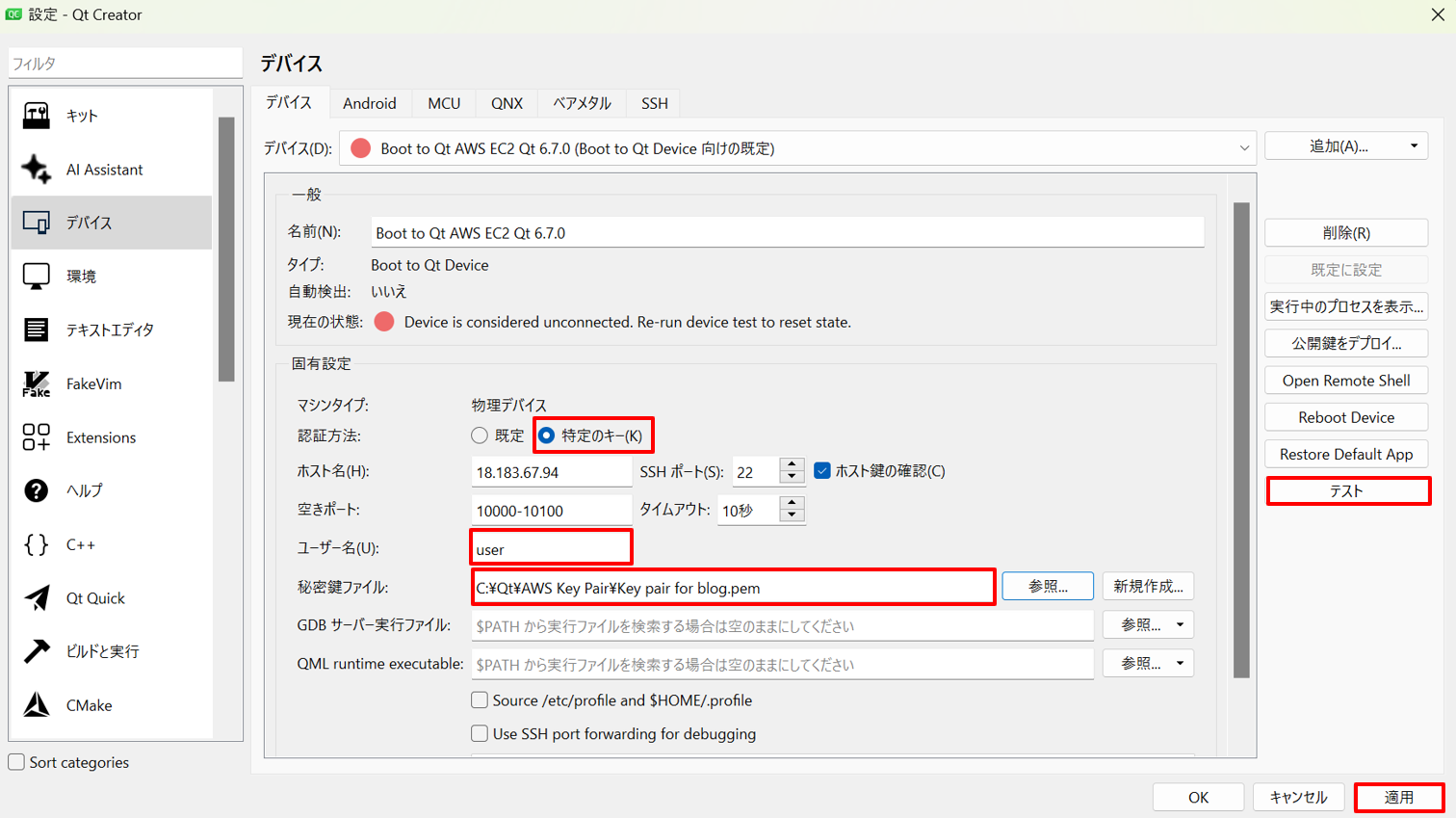1456x818 pixels.
Task: Open the 追加(A) dropdown button
Action: click(1345, 146)
